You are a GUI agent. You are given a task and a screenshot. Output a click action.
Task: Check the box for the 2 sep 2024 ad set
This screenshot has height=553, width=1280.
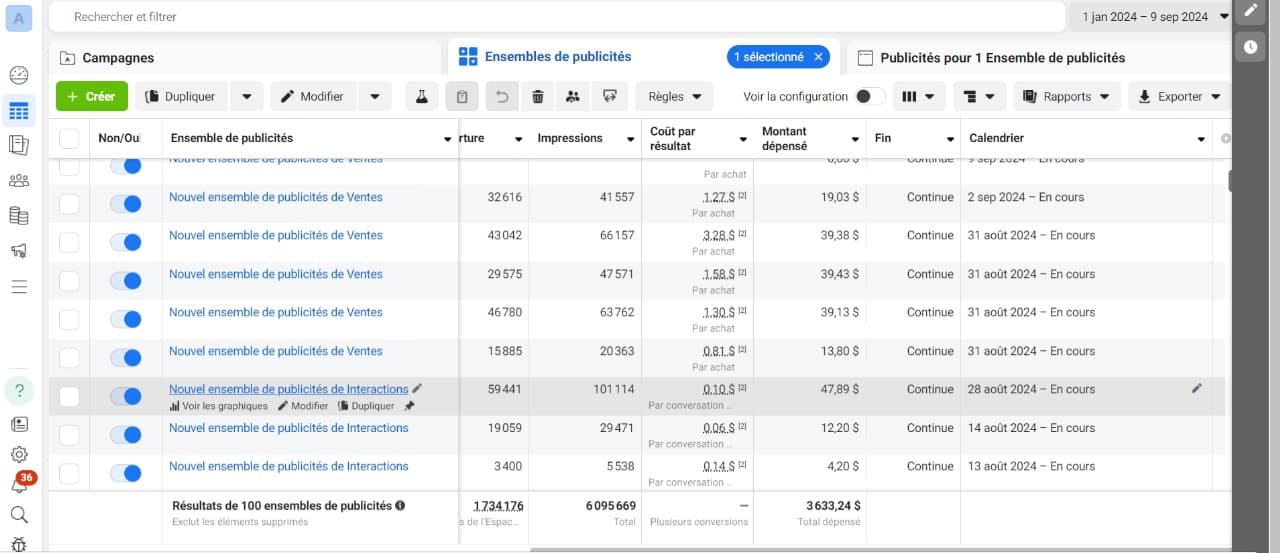coord(69,204)
